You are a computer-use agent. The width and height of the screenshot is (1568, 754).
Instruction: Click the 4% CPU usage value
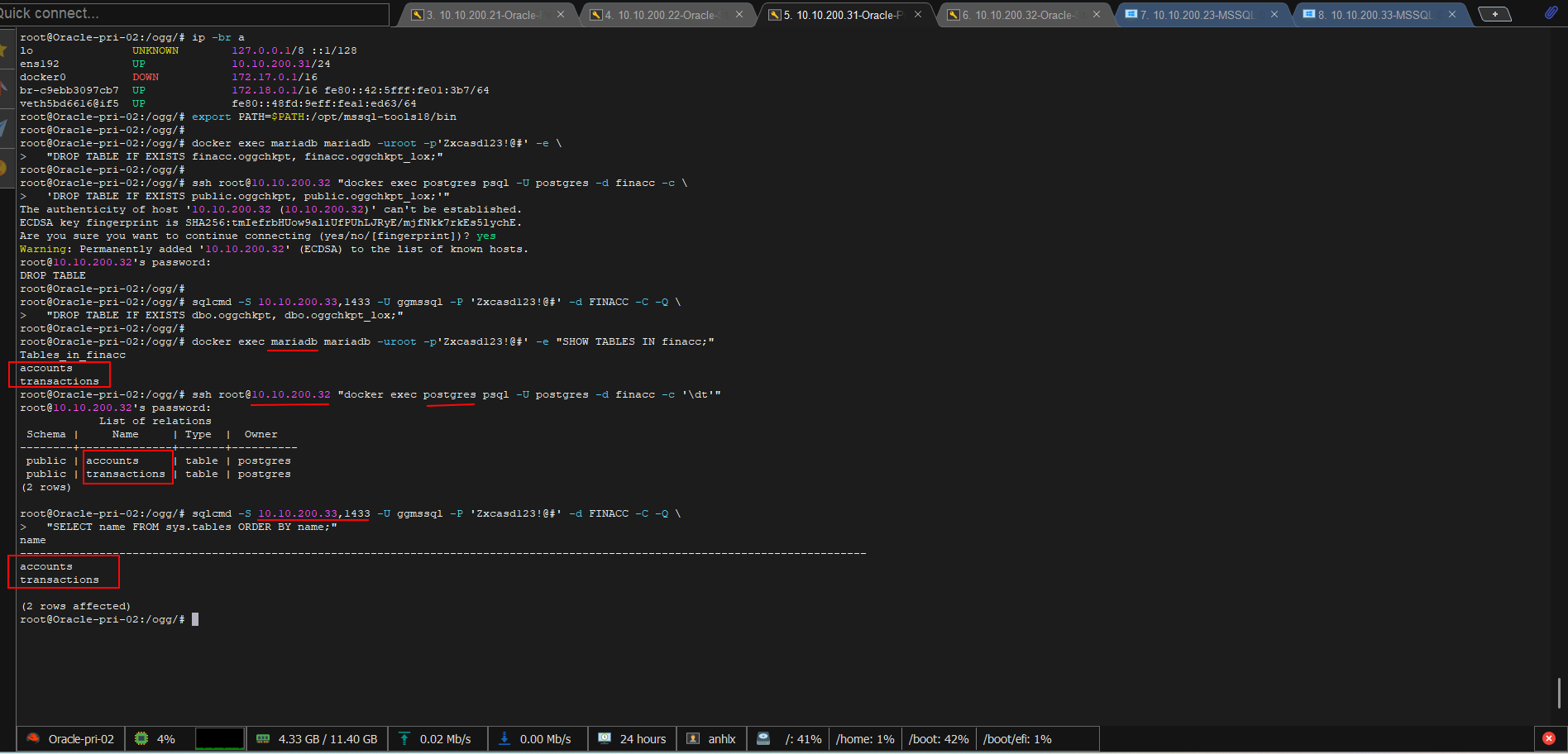pos(166,739)
